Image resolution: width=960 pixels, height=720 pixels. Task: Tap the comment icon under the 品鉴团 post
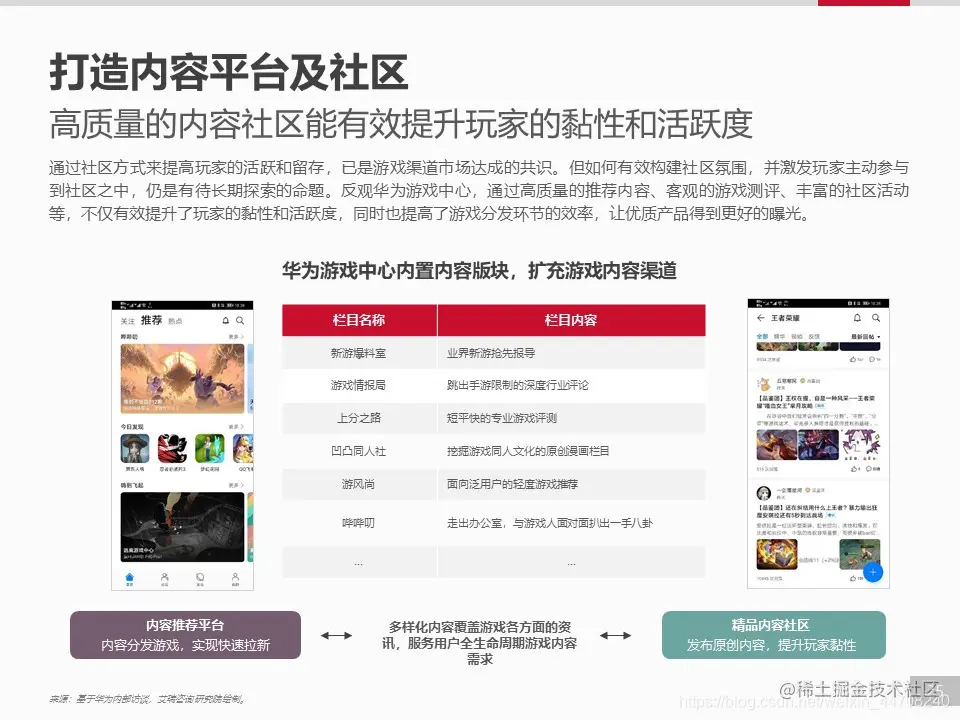(871, 468)
